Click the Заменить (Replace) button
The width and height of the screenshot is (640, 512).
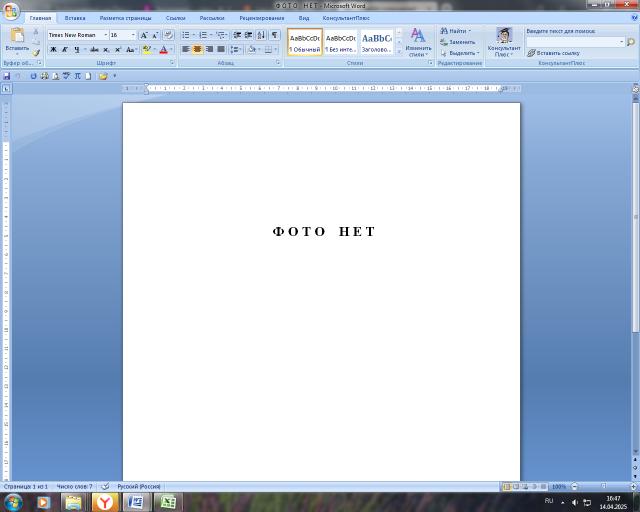point(458,42)
